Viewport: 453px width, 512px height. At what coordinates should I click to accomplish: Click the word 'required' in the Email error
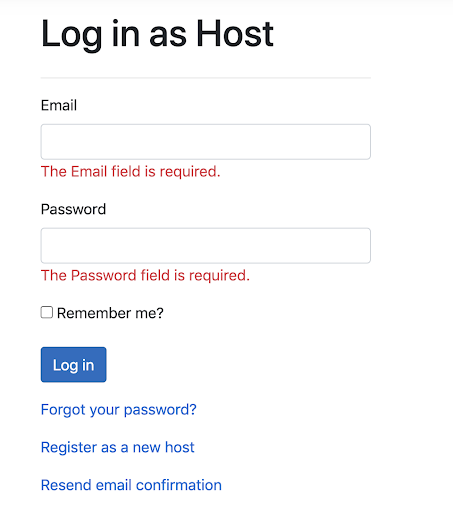click(x=188, y=172)
